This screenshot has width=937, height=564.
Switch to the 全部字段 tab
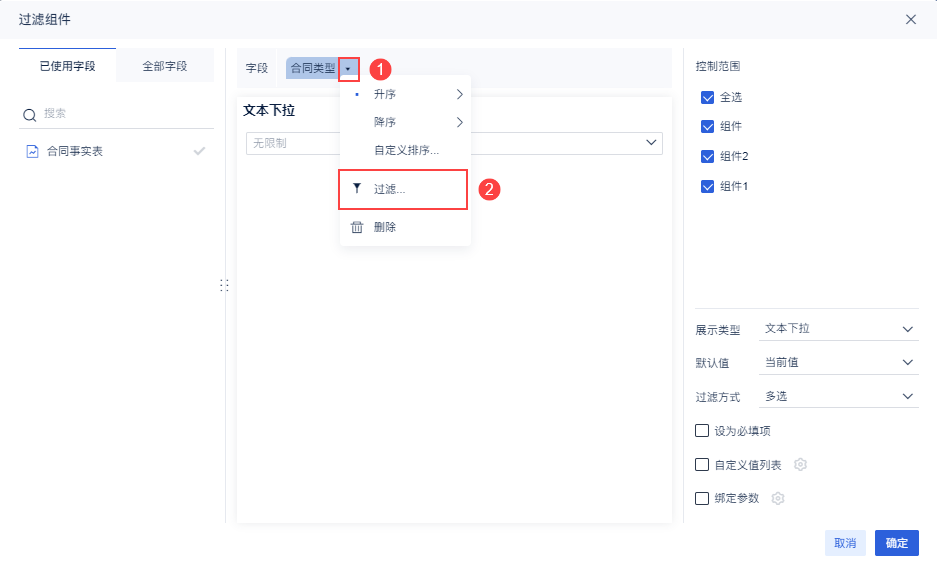[165, 66]
